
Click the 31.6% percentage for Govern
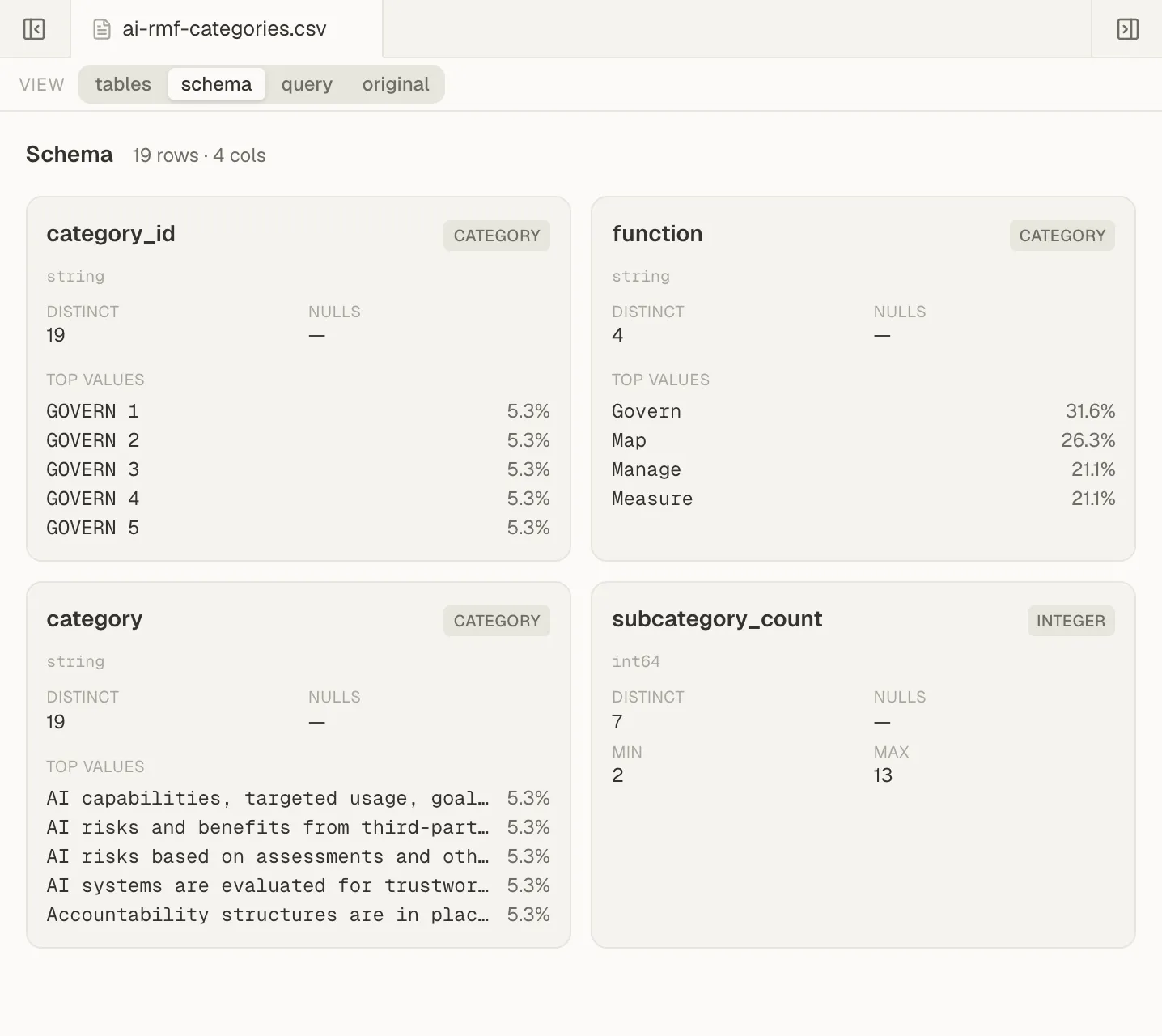(x=1090, y=411)
